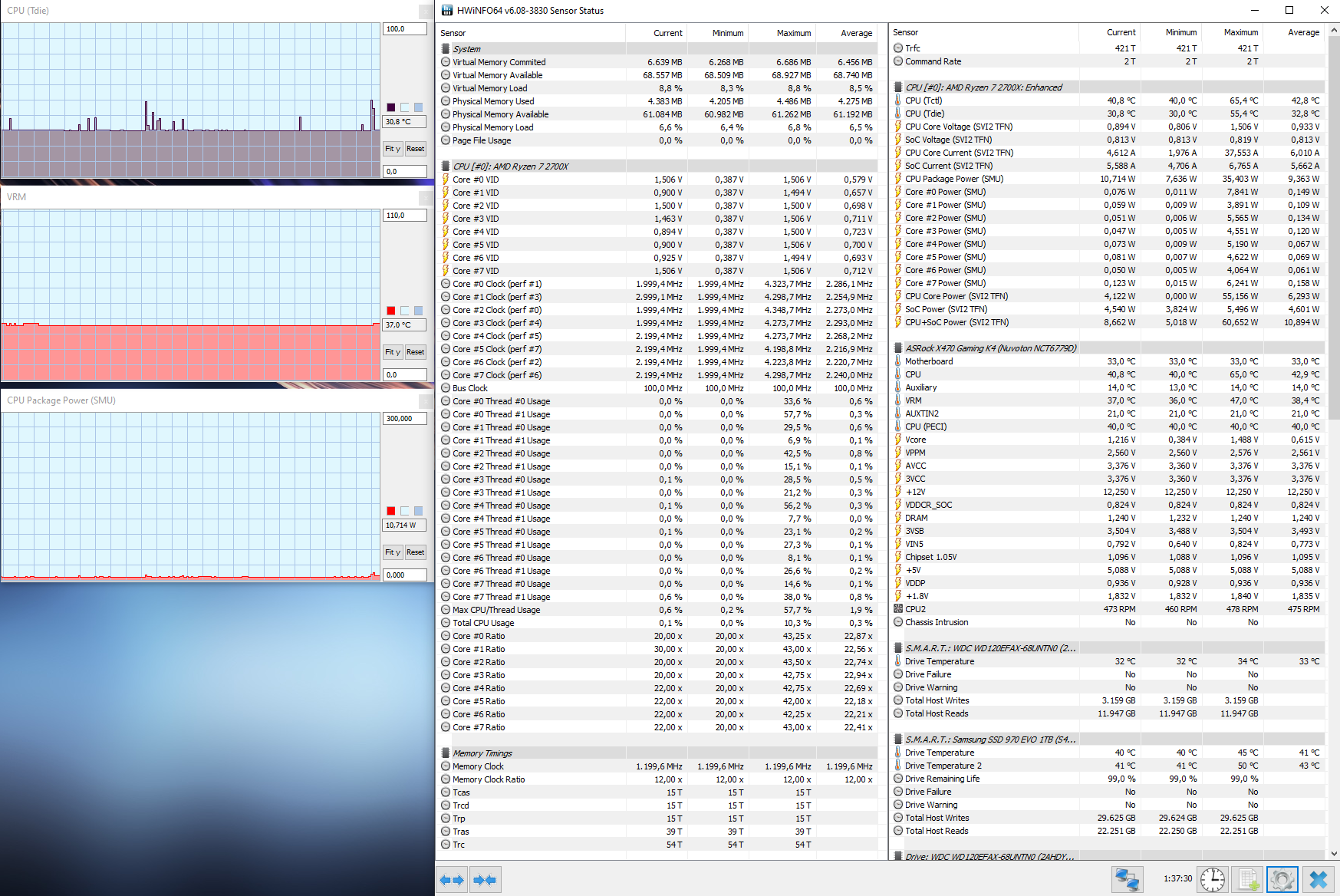The height and width of the screenshot is (896, 1340).
Task: Click the expand columns arrows icon
Action: click(x=452, y=880)
